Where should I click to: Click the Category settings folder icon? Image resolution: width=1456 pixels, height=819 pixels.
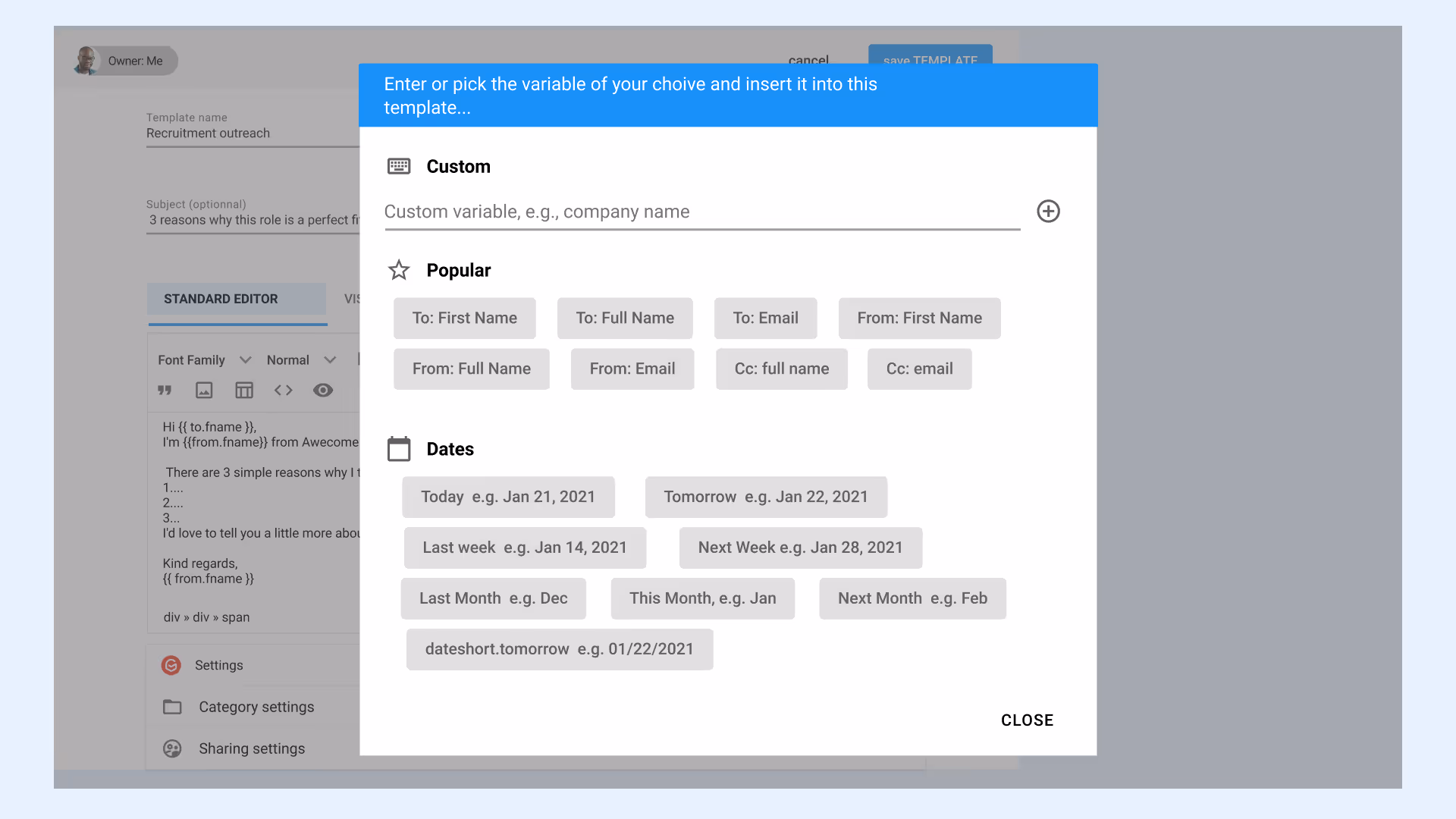[x=172, y=708]
